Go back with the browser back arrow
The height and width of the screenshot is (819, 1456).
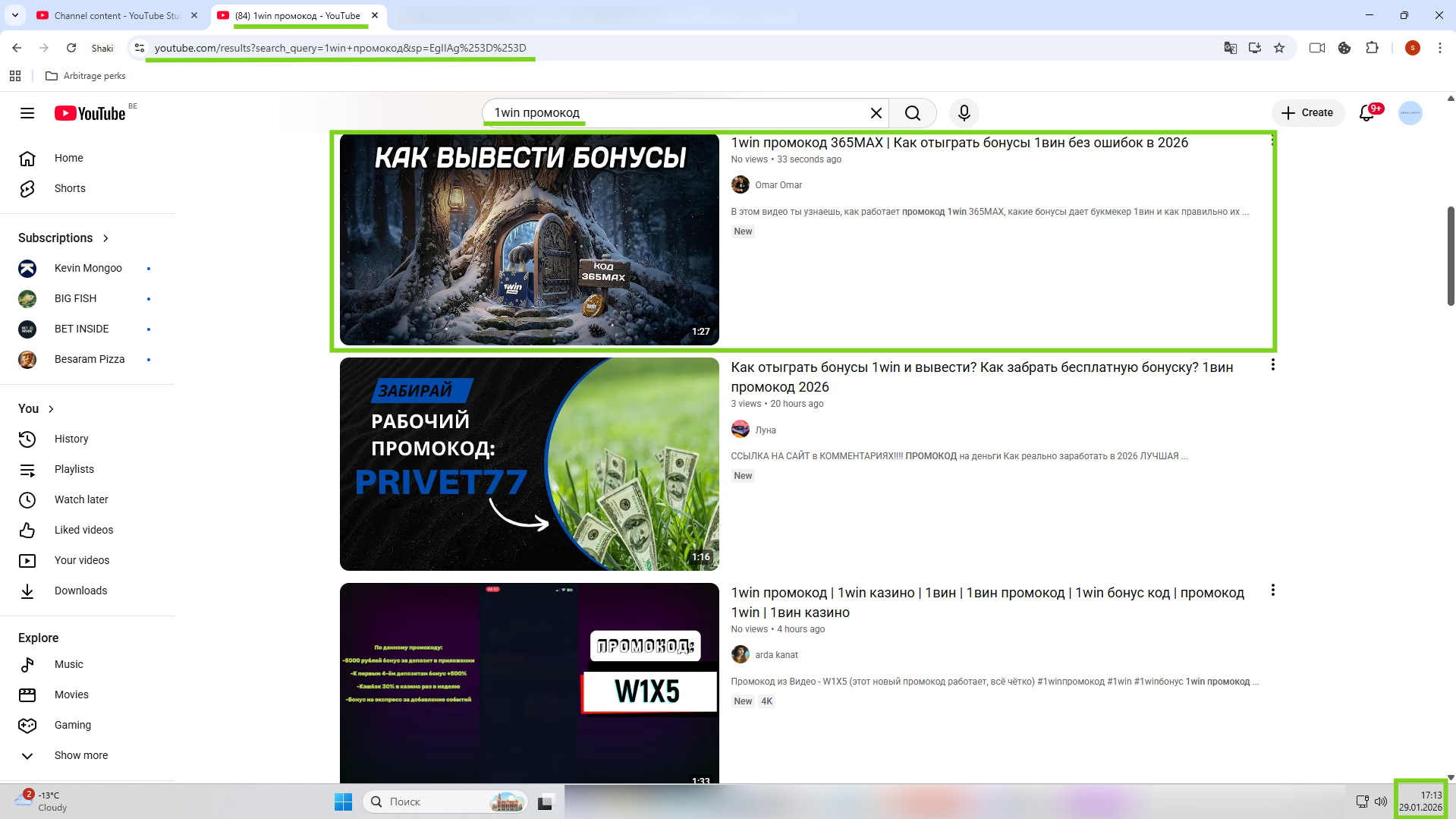point(17,48)
